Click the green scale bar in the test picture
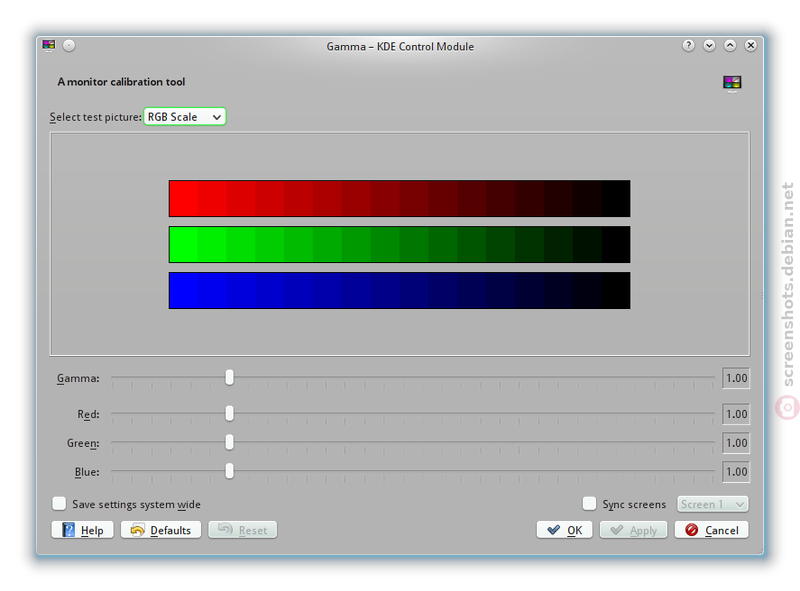The width and height of the screenshot is (800, 591). 399,244
